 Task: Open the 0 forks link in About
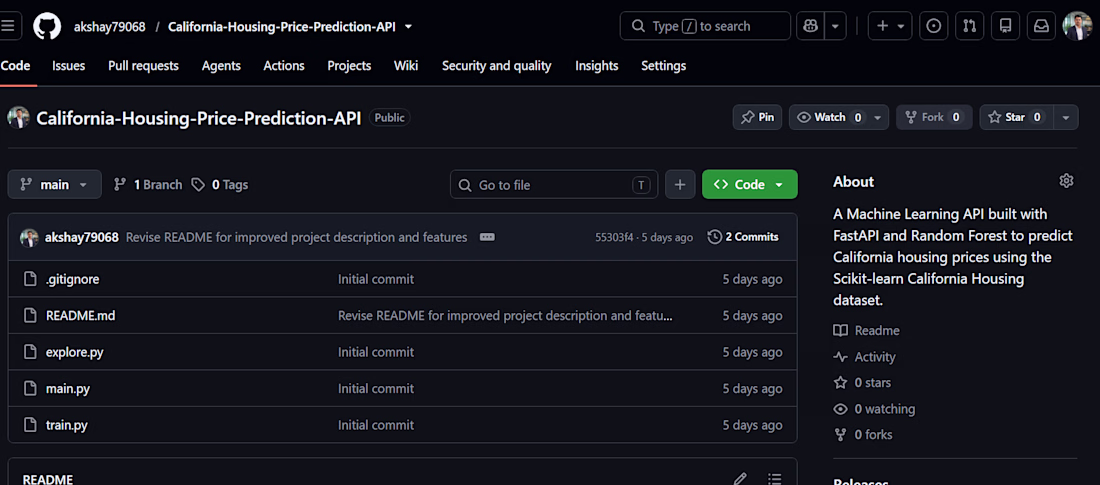(863, 434)
